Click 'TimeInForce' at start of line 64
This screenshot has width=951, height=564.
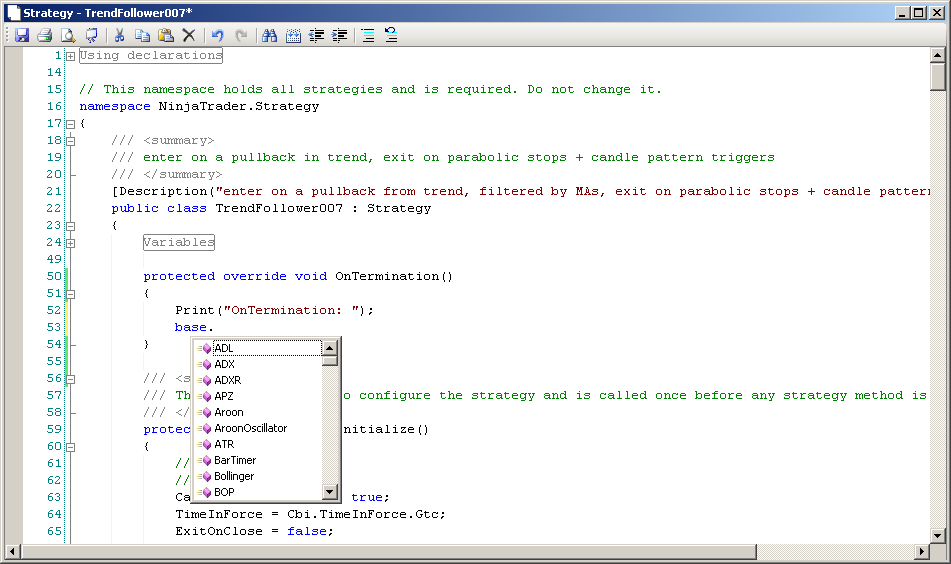click(x=219, y=514)
